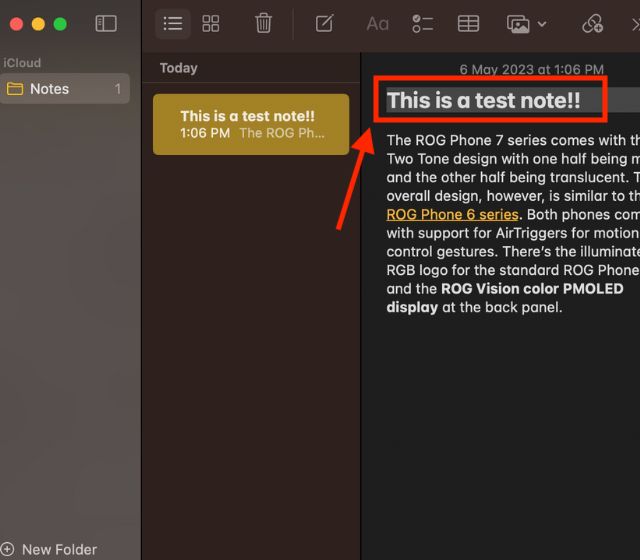Click the folder icon beside Notes
Screen dimensions: 640x560
(15, 89)
